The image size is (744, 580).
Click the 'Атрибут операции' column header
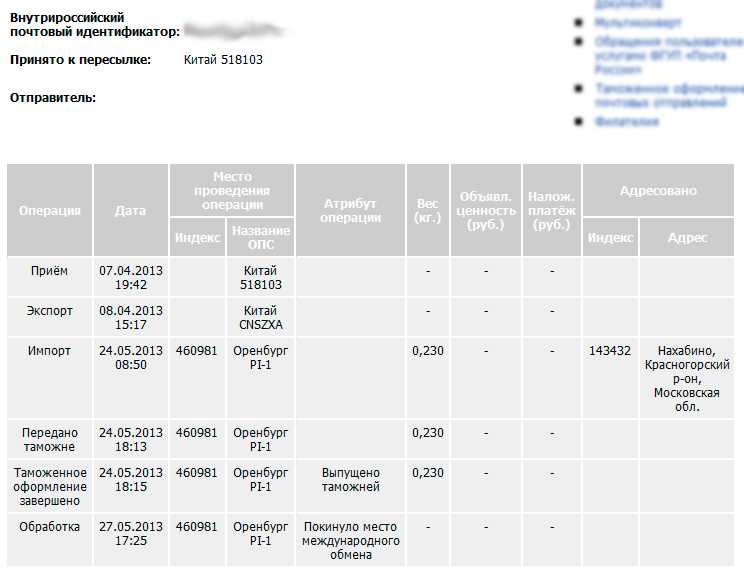350,210
